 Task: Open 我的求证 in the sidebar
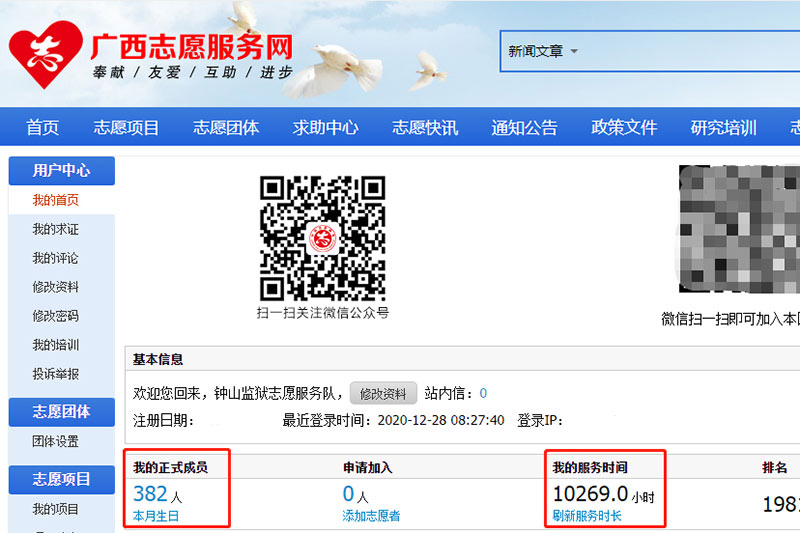point(56,229)
